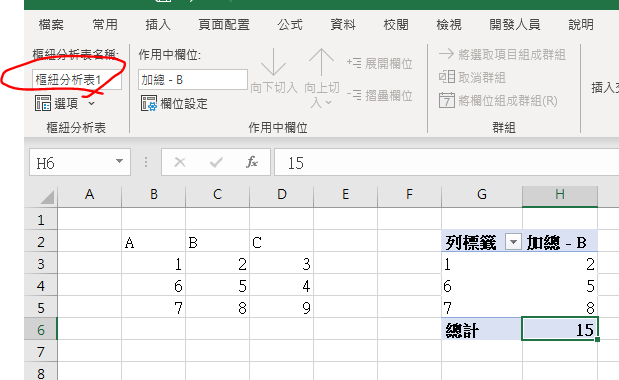Select column E header
The image size is (619, 380).
(345, 195)
